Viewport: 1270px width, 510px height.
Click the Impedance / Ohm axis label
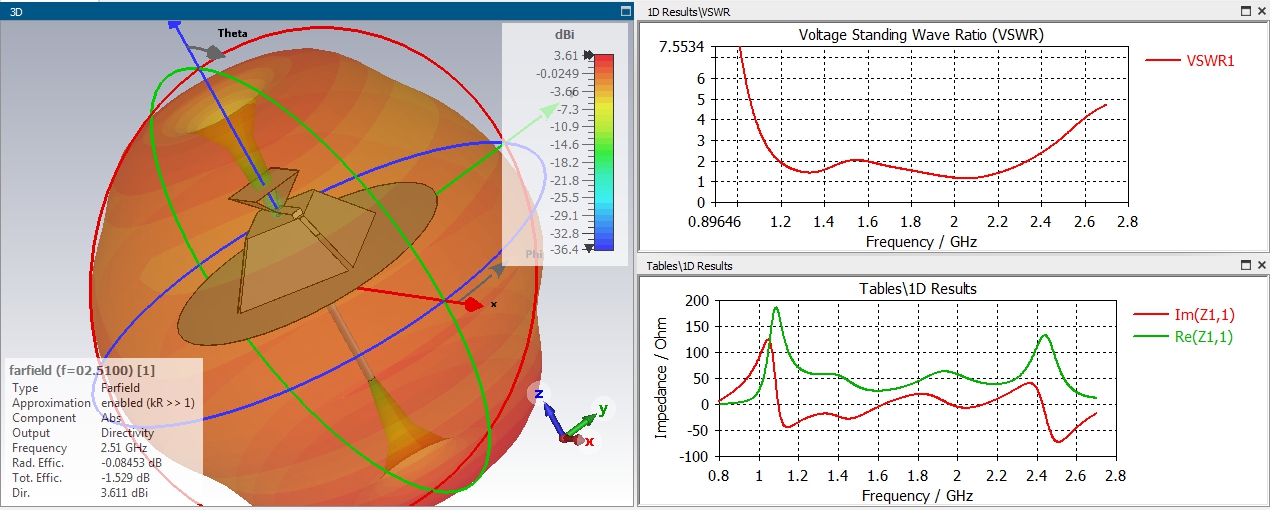[x=662, y=378]
